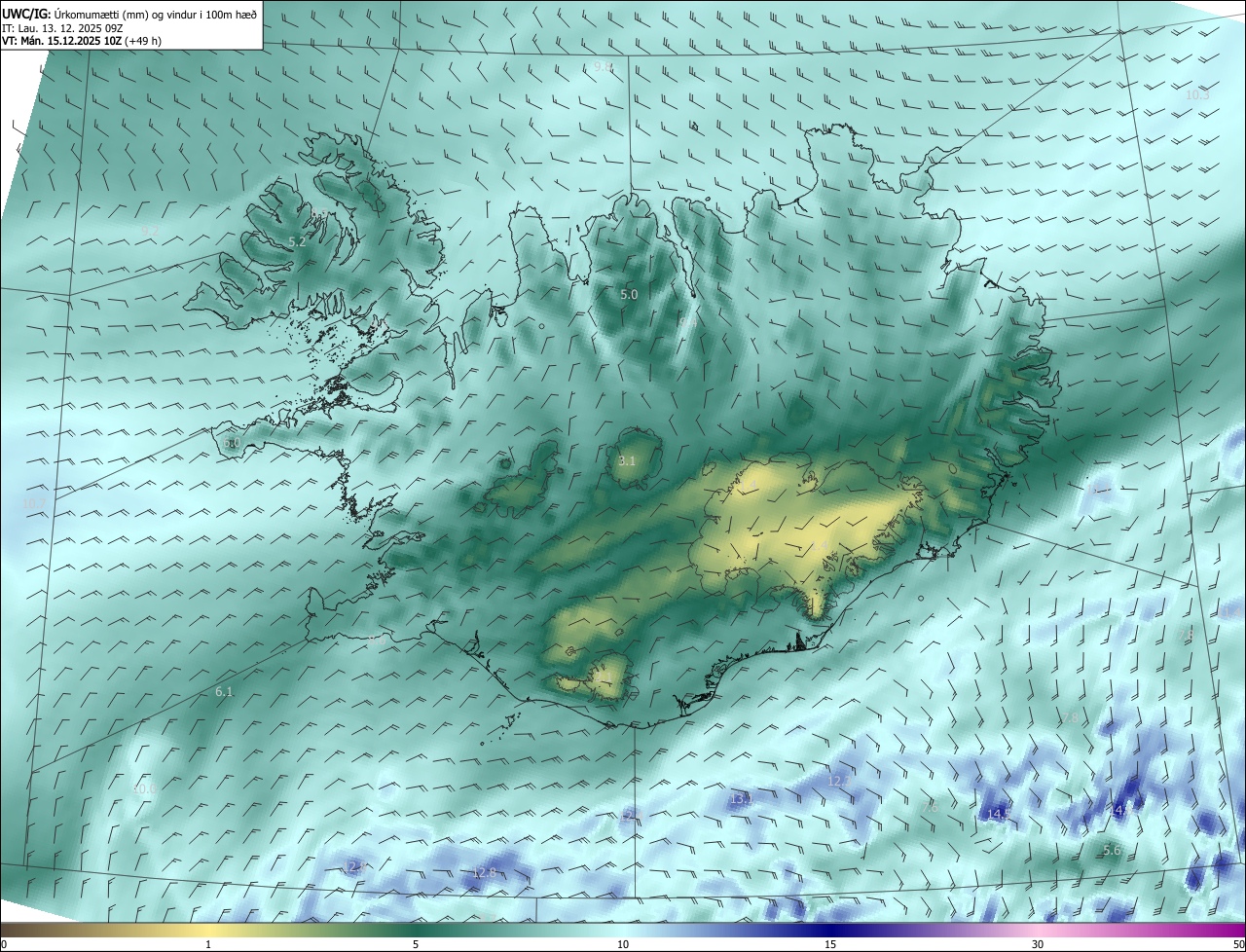Image resolution: width=1246 pixels, height=952 pixels.
Task: Click the '0' tick on the color scale
Action: pyautogui.click(x=4, y=944)
